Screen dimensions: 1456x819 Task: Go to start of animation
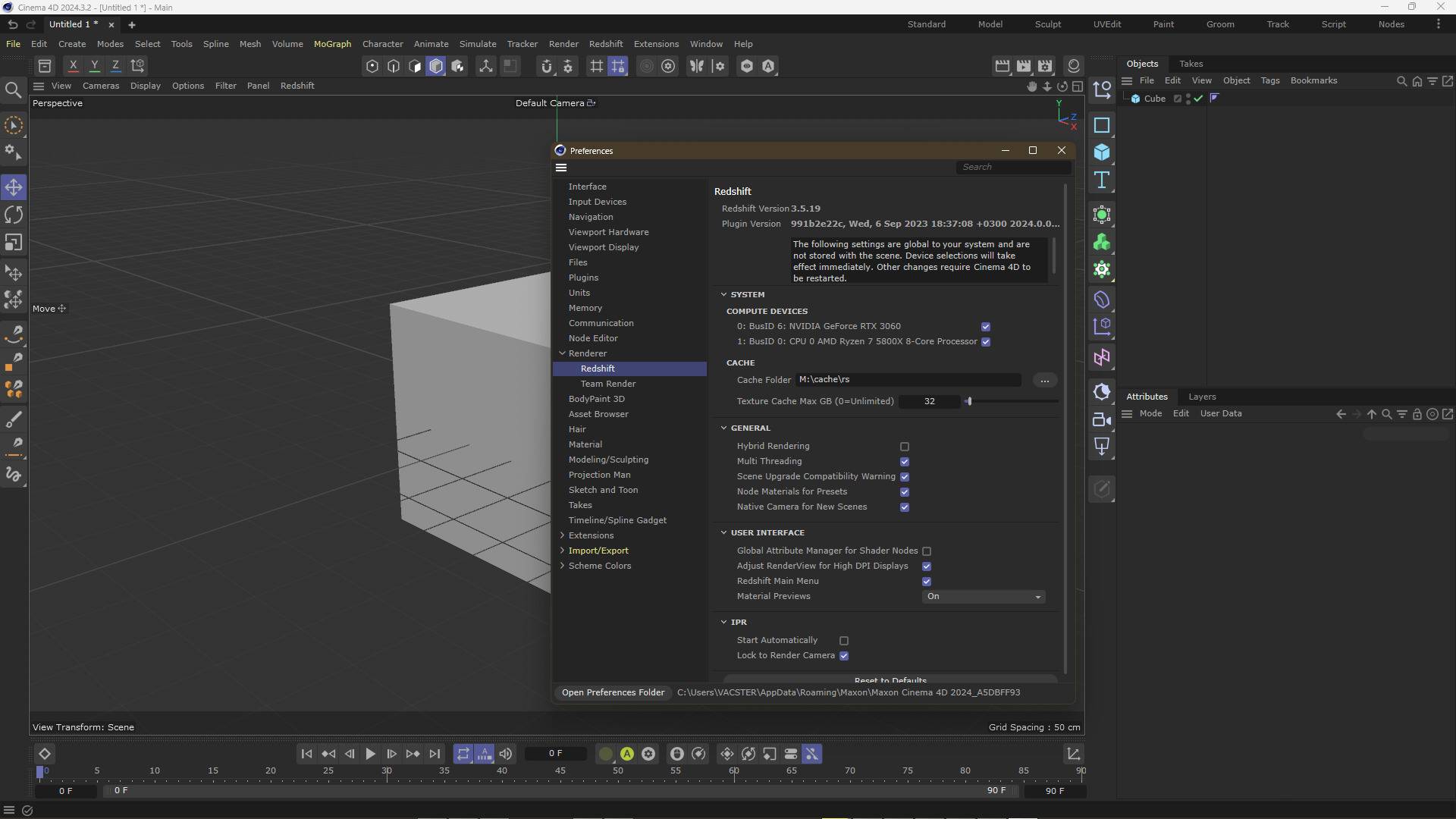(x=306, y=754)
